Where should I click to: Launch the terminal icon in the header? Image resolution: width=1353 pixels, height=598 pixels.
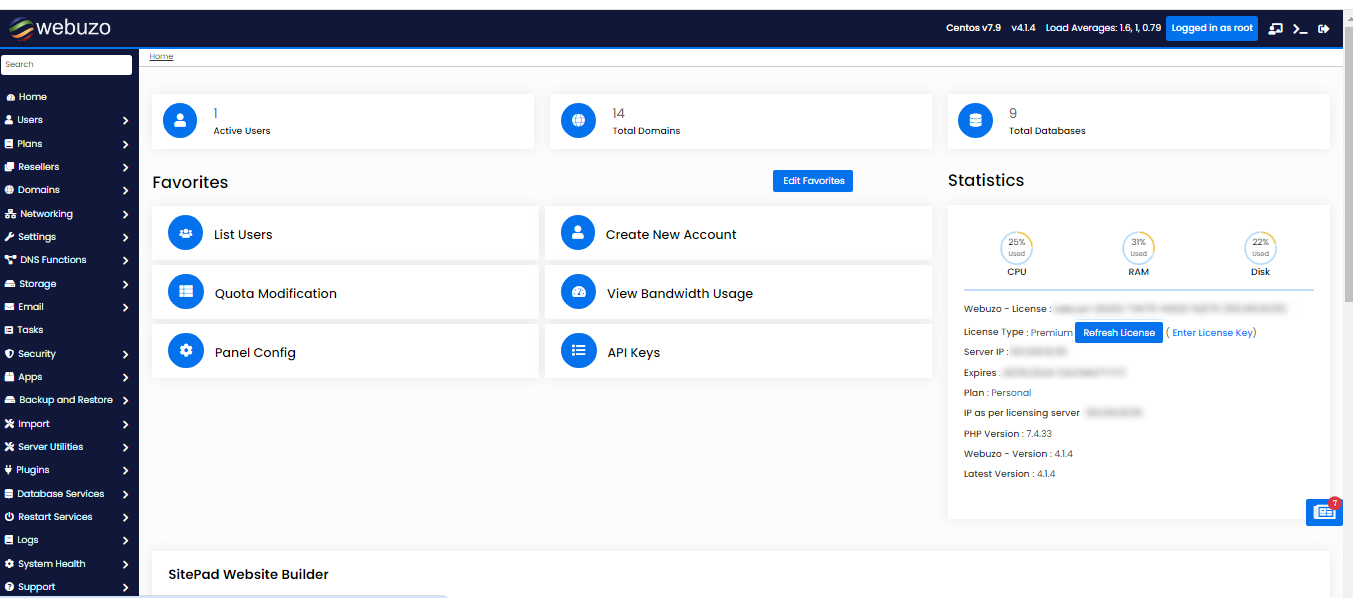1300,28
